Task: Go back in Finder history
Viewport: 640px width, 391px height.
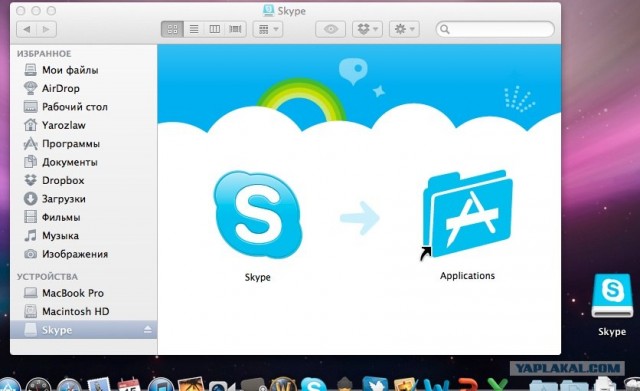Action: coord(27,29)
